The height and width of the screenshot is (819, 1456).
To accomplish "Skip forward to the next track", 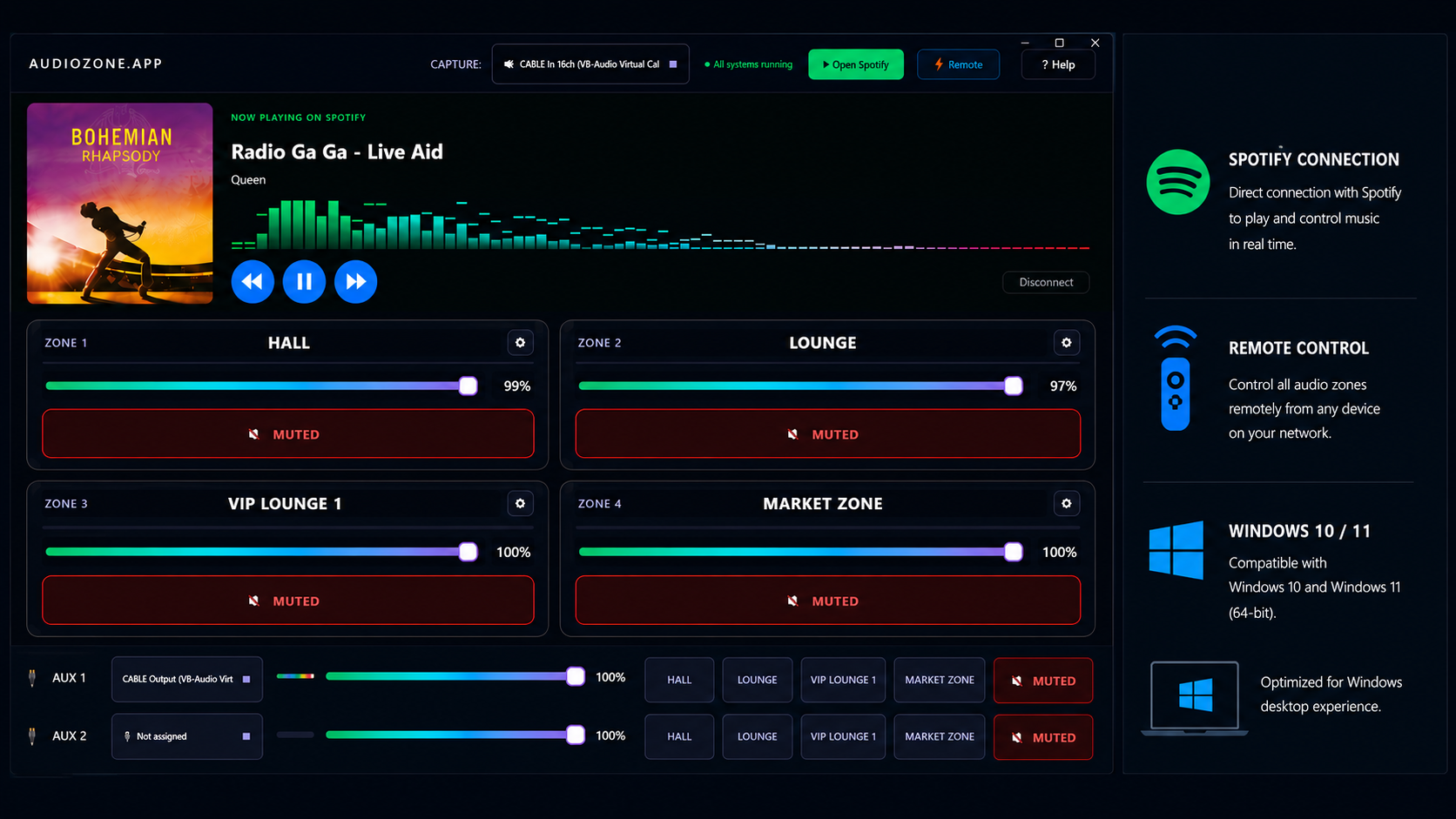I will [x=355, y=281].
